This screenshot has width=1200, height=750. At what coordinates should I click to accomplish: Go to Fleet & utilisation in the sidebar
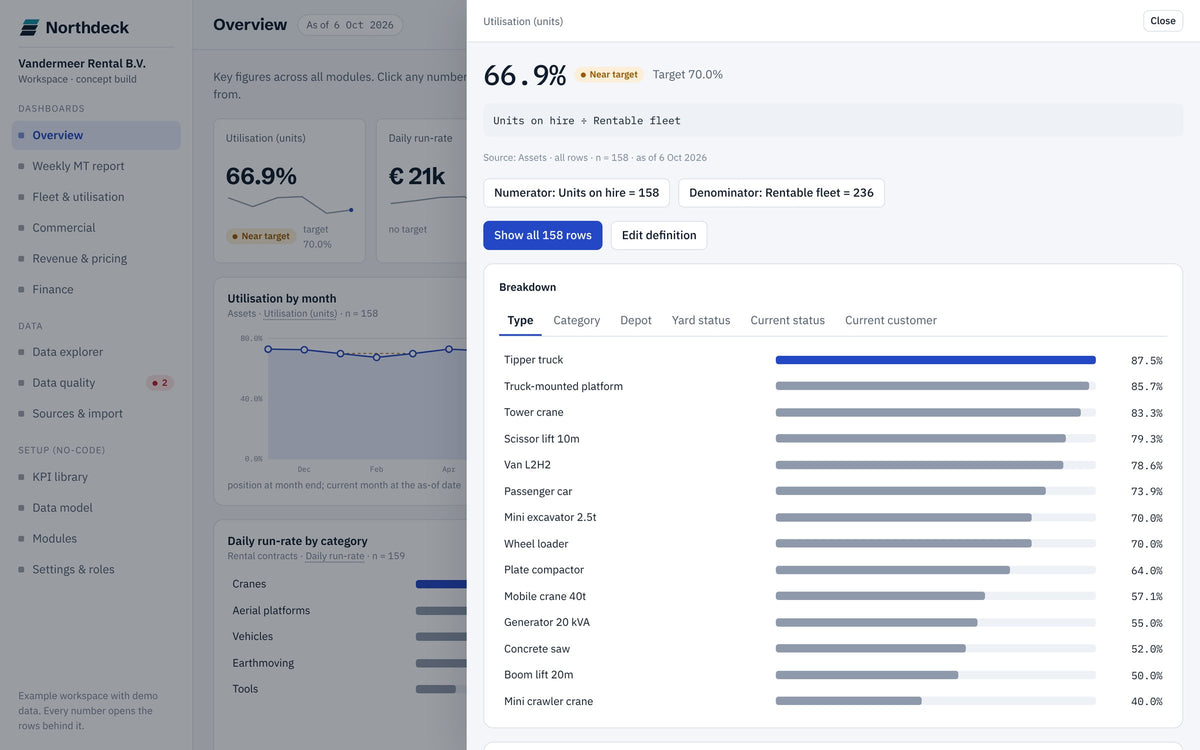[96, 197]
